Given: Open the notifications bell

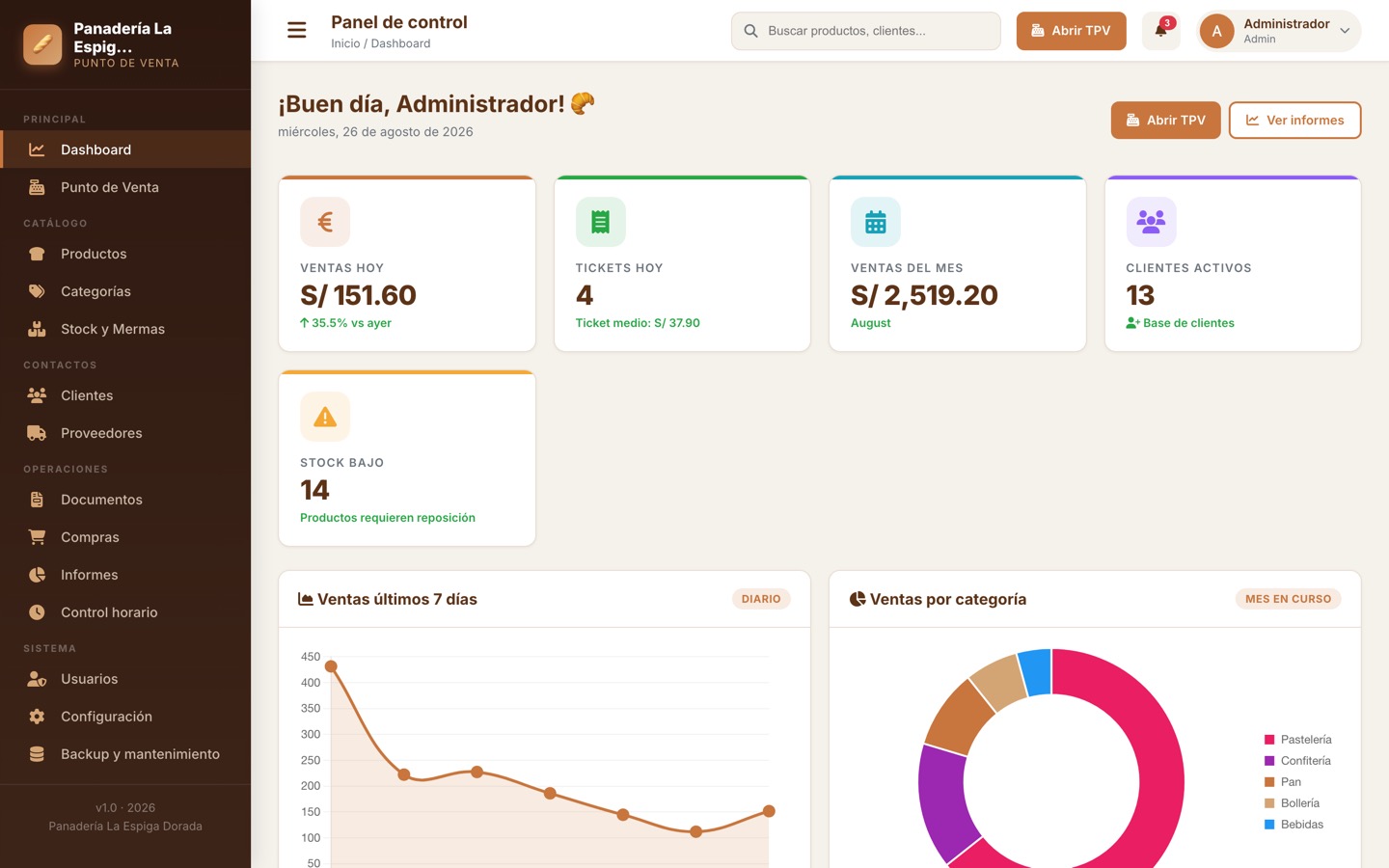Looking at the screenshot, I should (x=1160, y=31).
